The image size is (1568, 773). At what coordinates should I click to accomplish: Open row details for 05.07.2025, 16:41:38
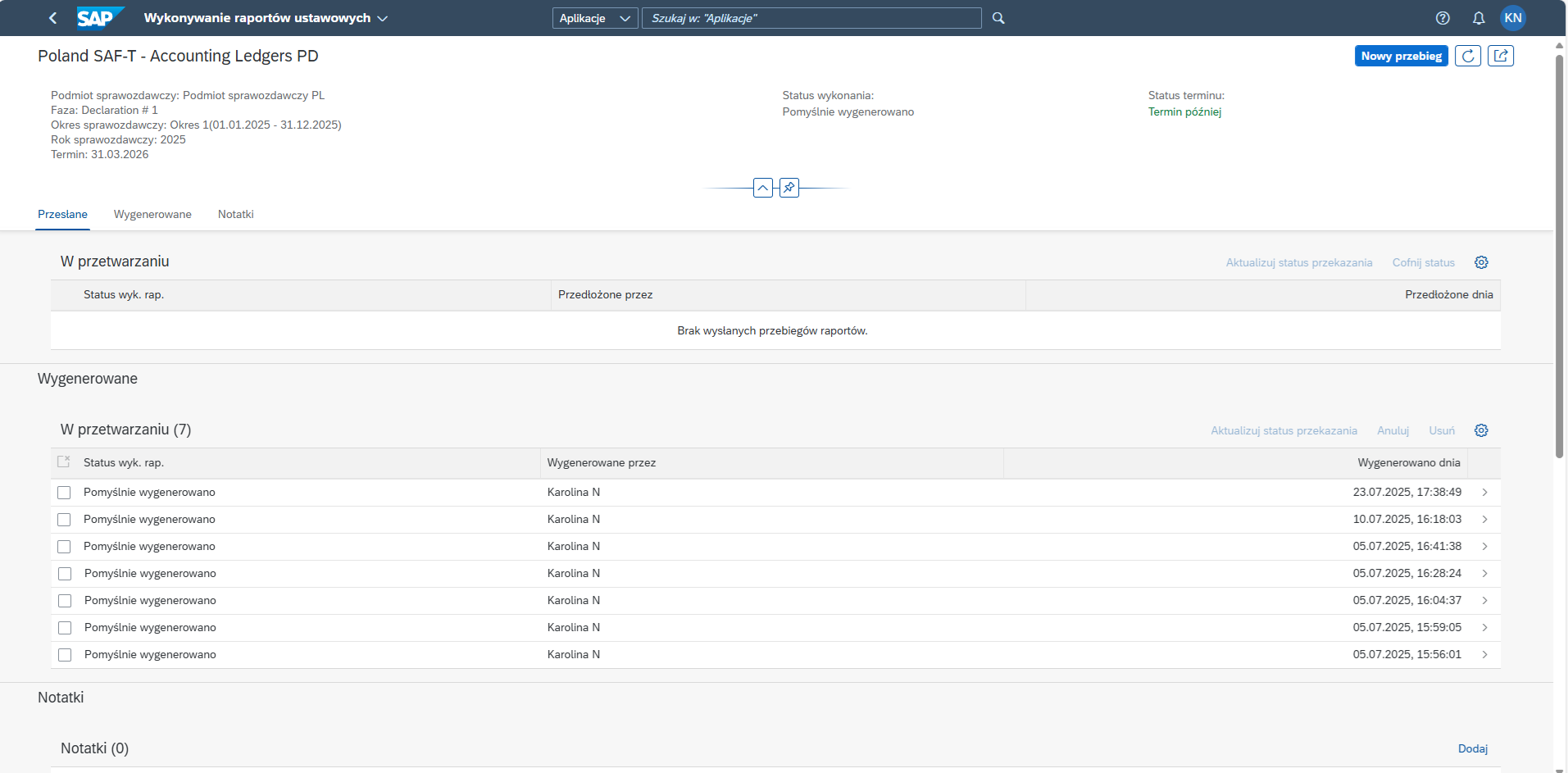[1484, 547]
